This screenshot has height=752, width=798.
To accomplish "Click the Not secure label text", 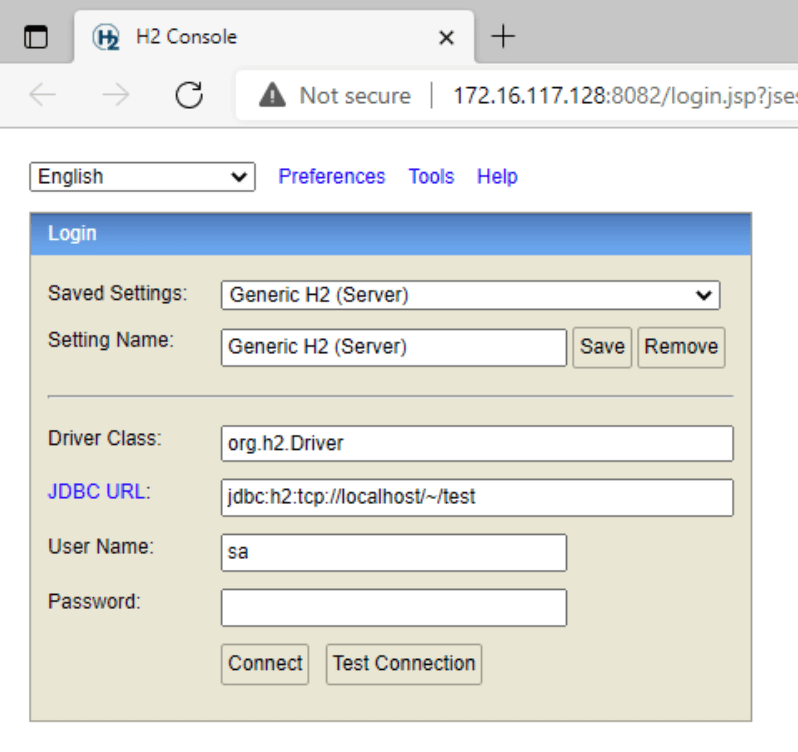I will (x=355, y=96).
